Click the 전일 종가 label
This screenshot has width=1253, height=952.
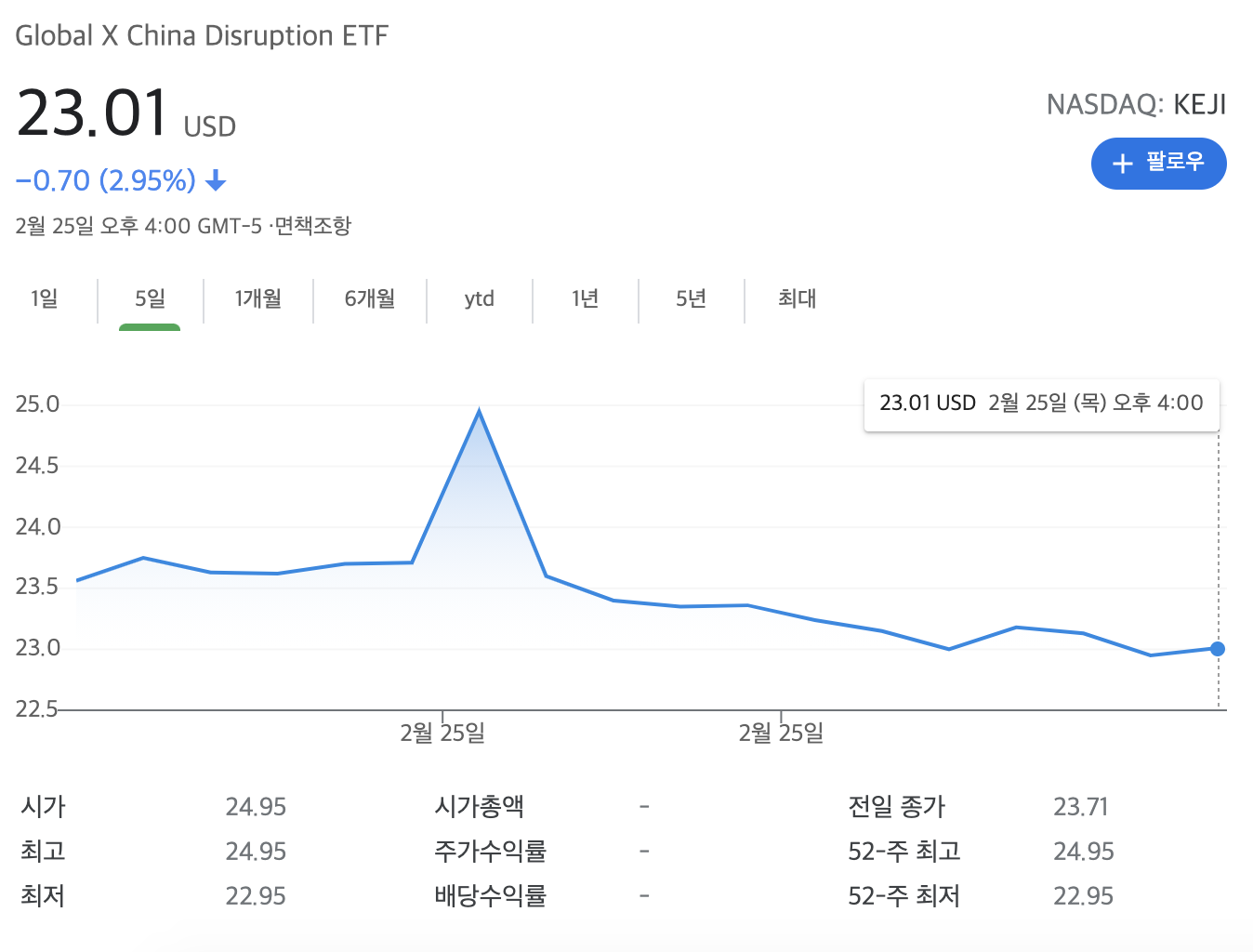(896, 806)
